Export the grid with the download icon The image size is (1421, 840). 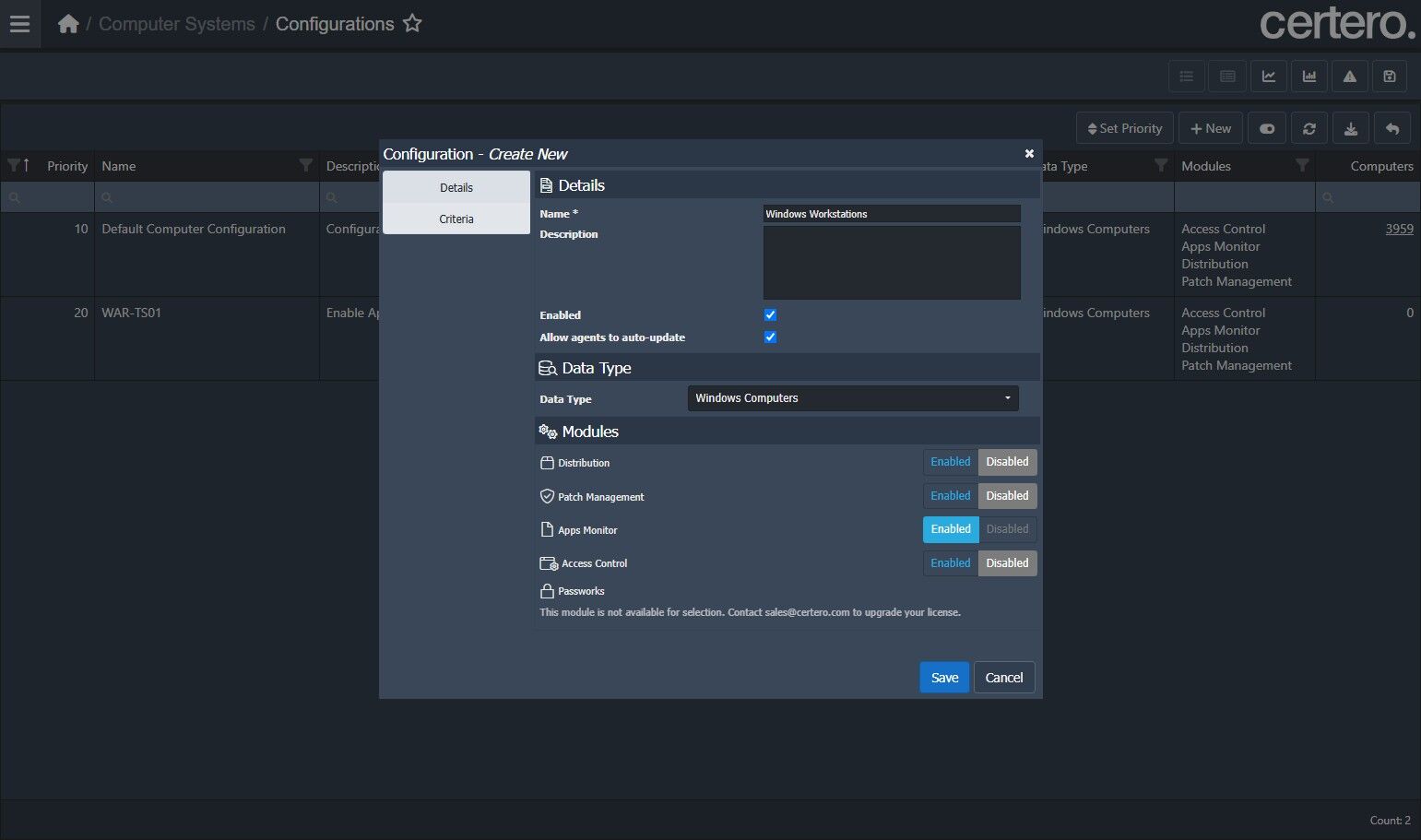1351,129
